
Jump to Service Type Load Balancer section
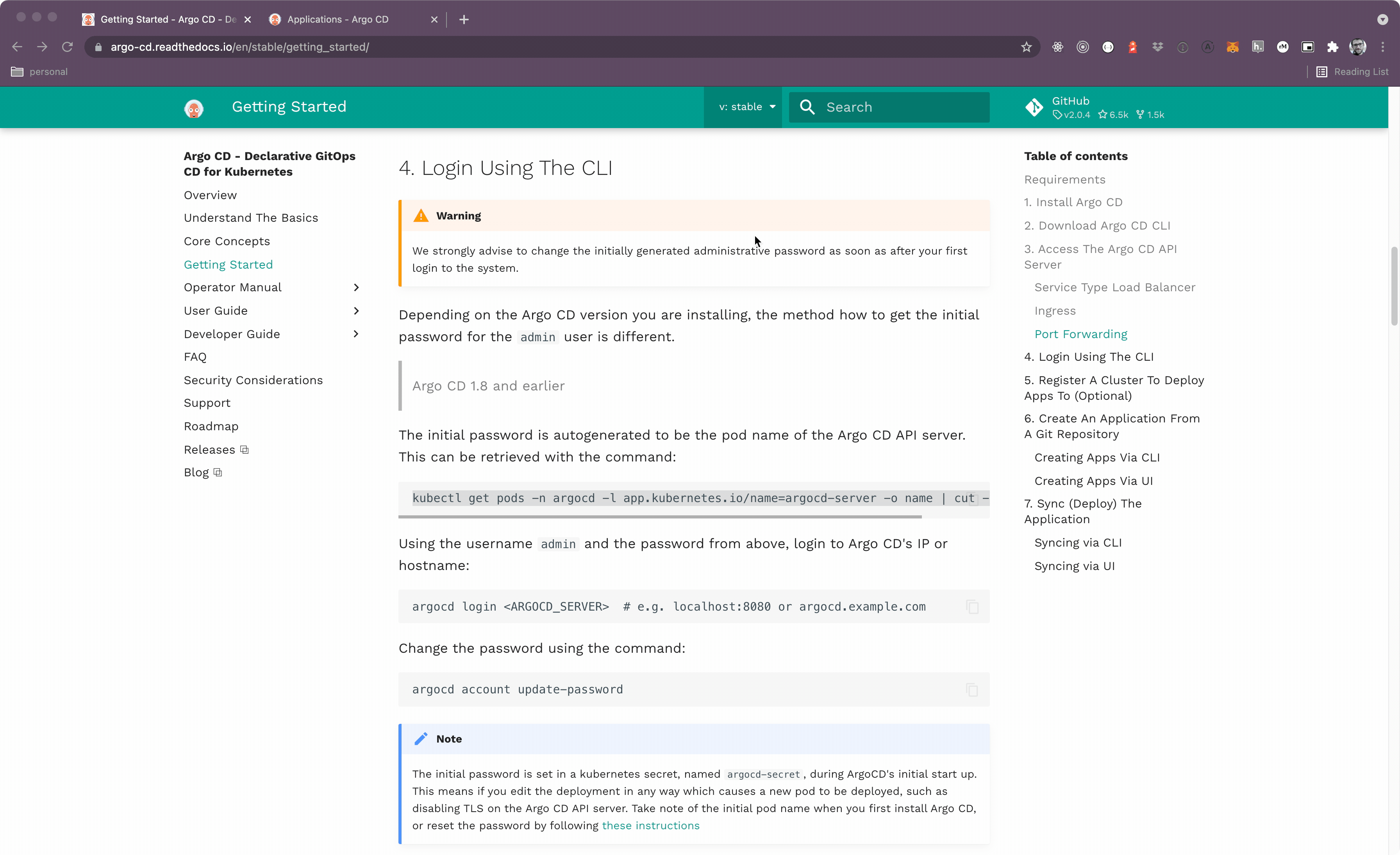[x=1114, y=287]
